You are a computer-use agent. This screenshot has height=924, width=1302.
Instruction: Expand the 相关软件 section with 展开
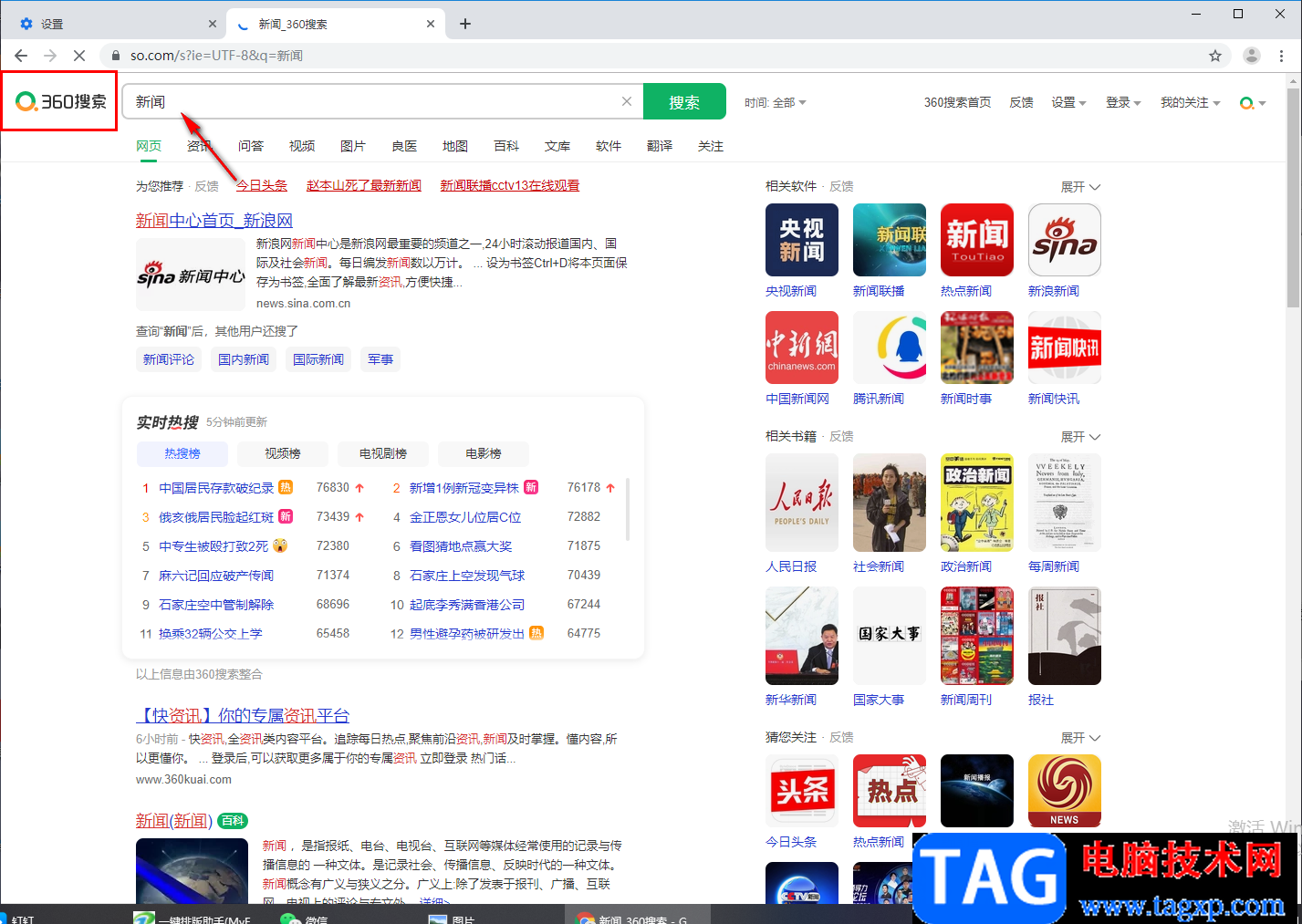coord(1080,187)
